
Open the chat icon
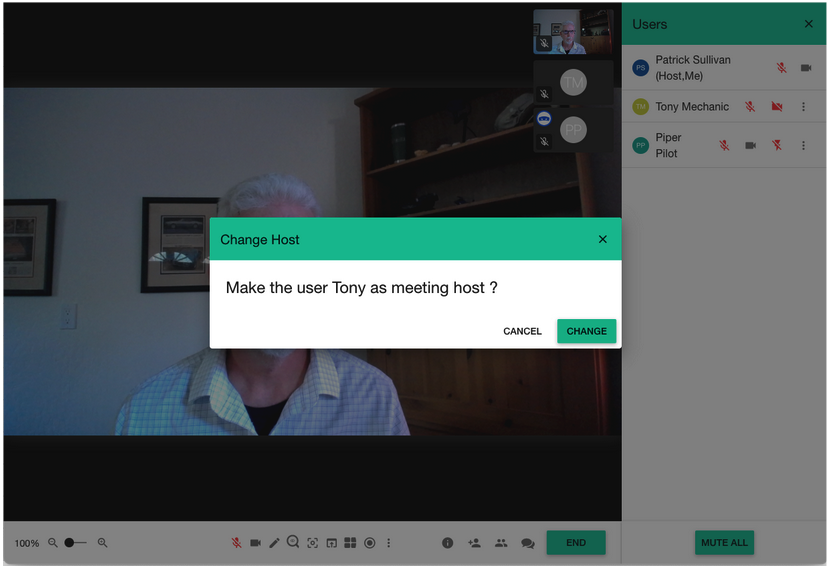tap(528, 543)
